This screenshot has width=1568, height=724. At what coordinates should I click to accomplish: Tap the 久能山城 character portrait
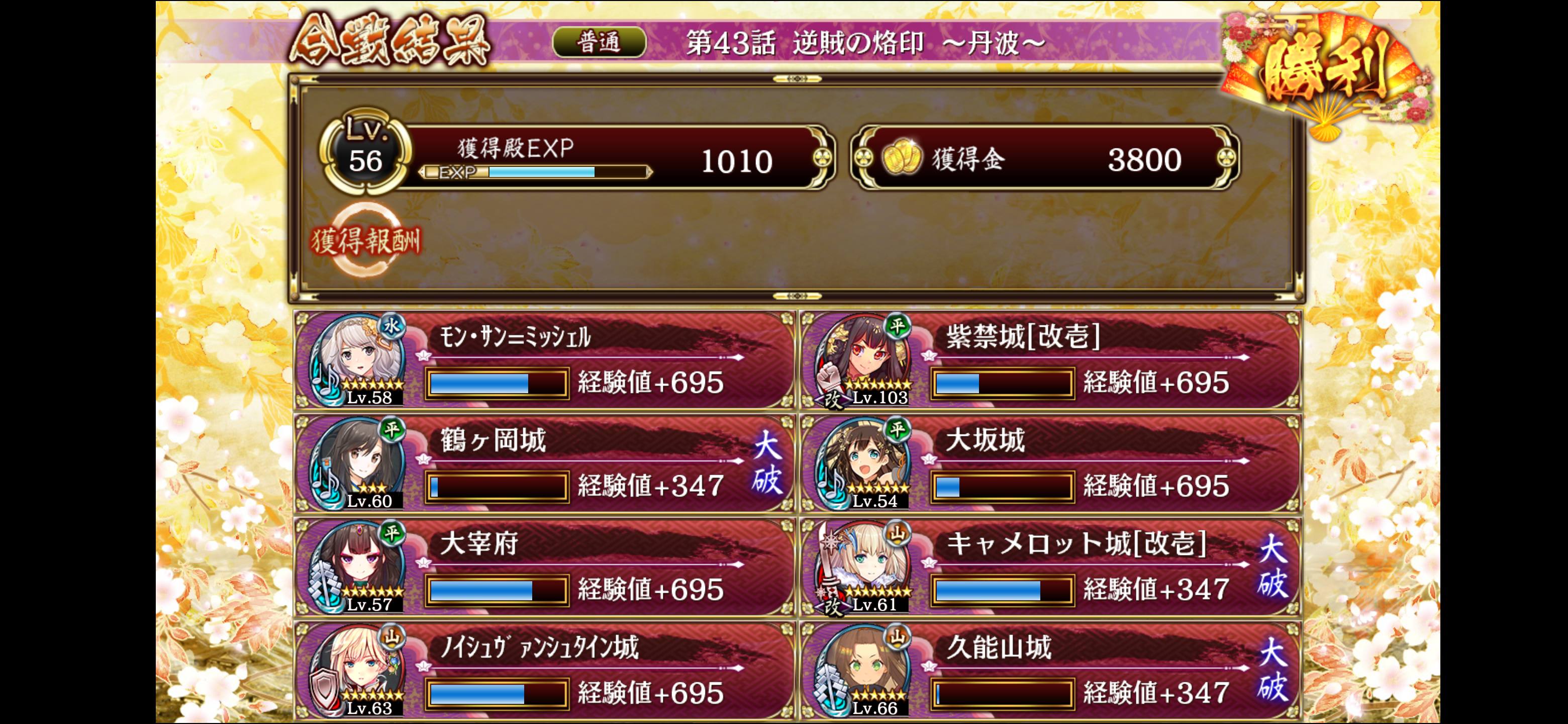point(862,670)
